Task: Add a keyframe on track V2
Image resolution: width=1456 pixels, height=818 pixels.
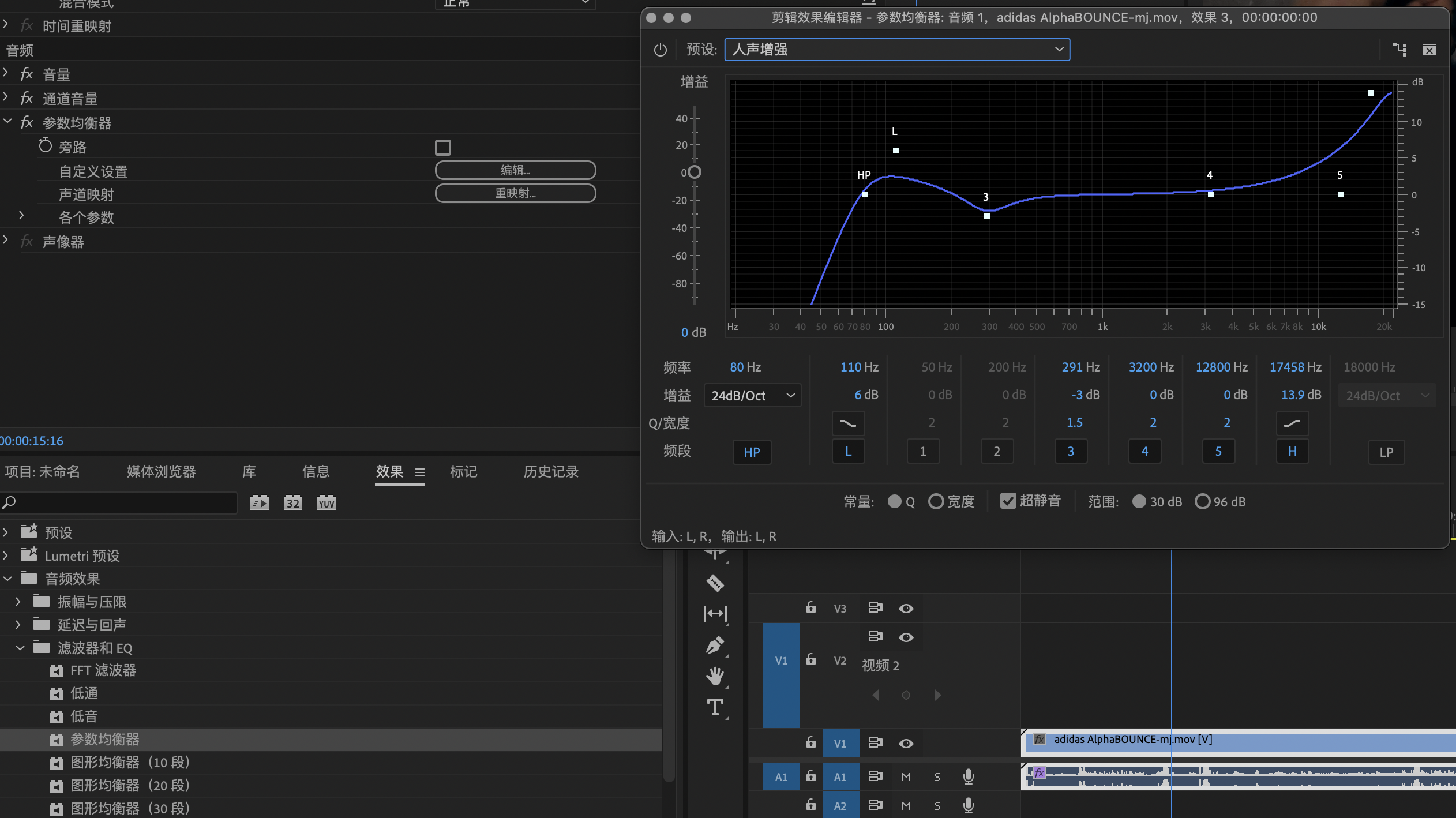Action: 906,695
